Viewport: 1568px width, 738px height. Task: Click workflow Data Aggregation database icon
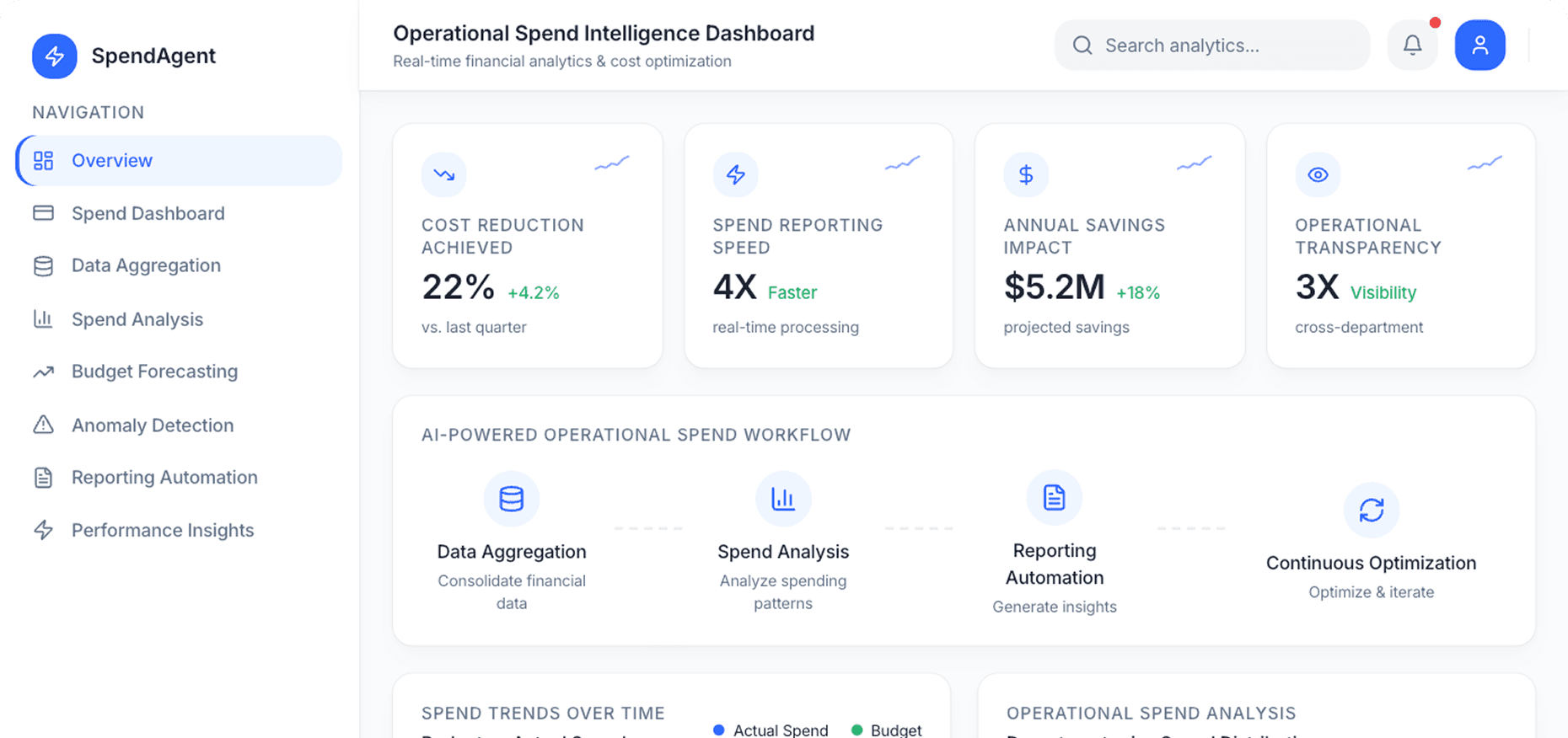coord(512,499)
